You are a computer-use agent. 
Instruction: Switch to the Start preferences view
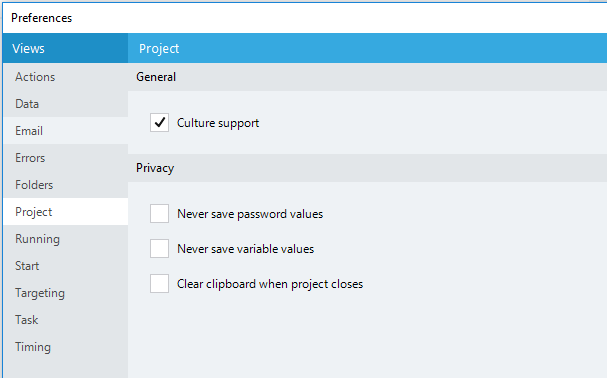(x=65, y=266)
